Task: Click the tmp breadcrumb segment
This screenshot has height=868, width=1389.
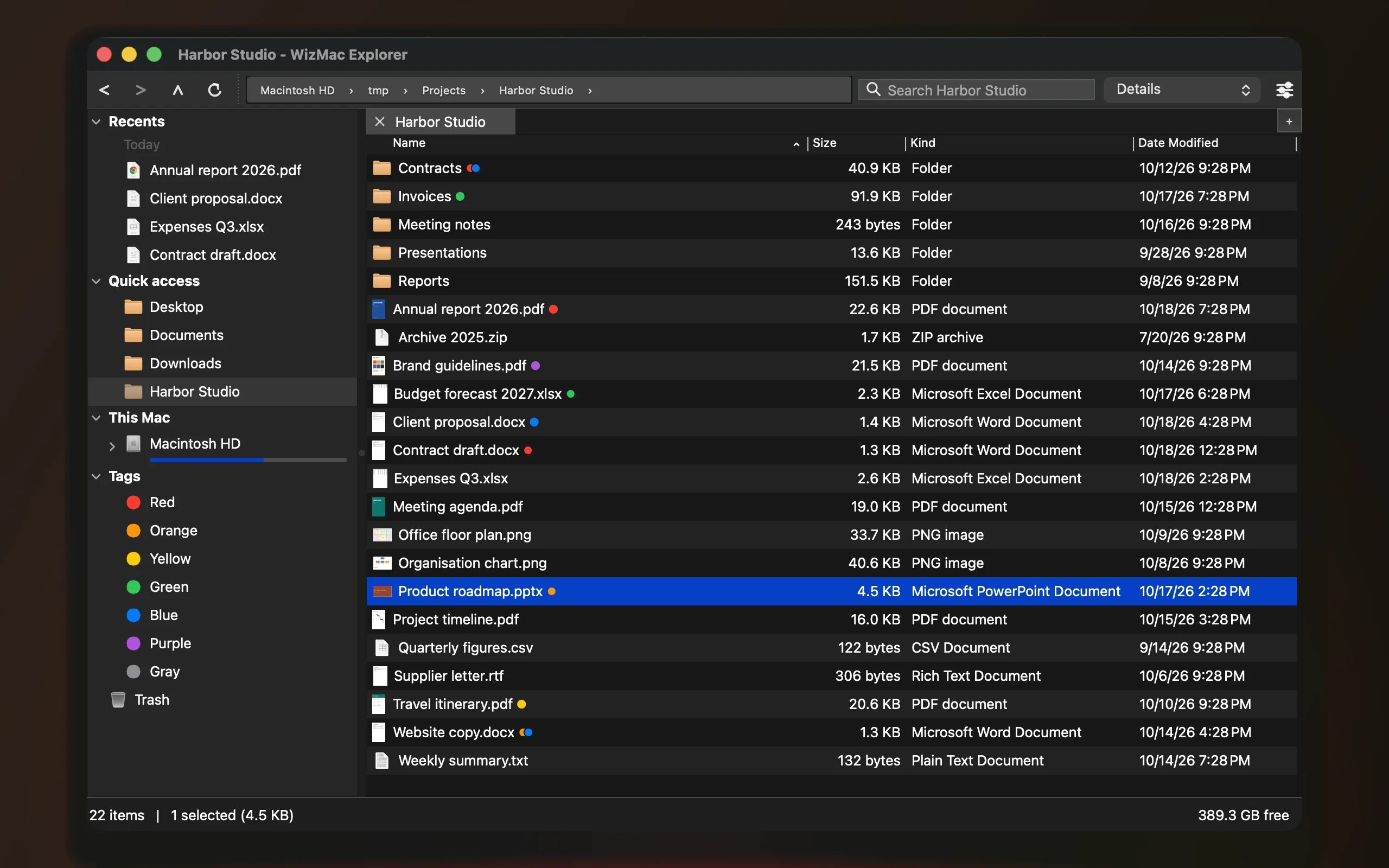Action: 378,91
